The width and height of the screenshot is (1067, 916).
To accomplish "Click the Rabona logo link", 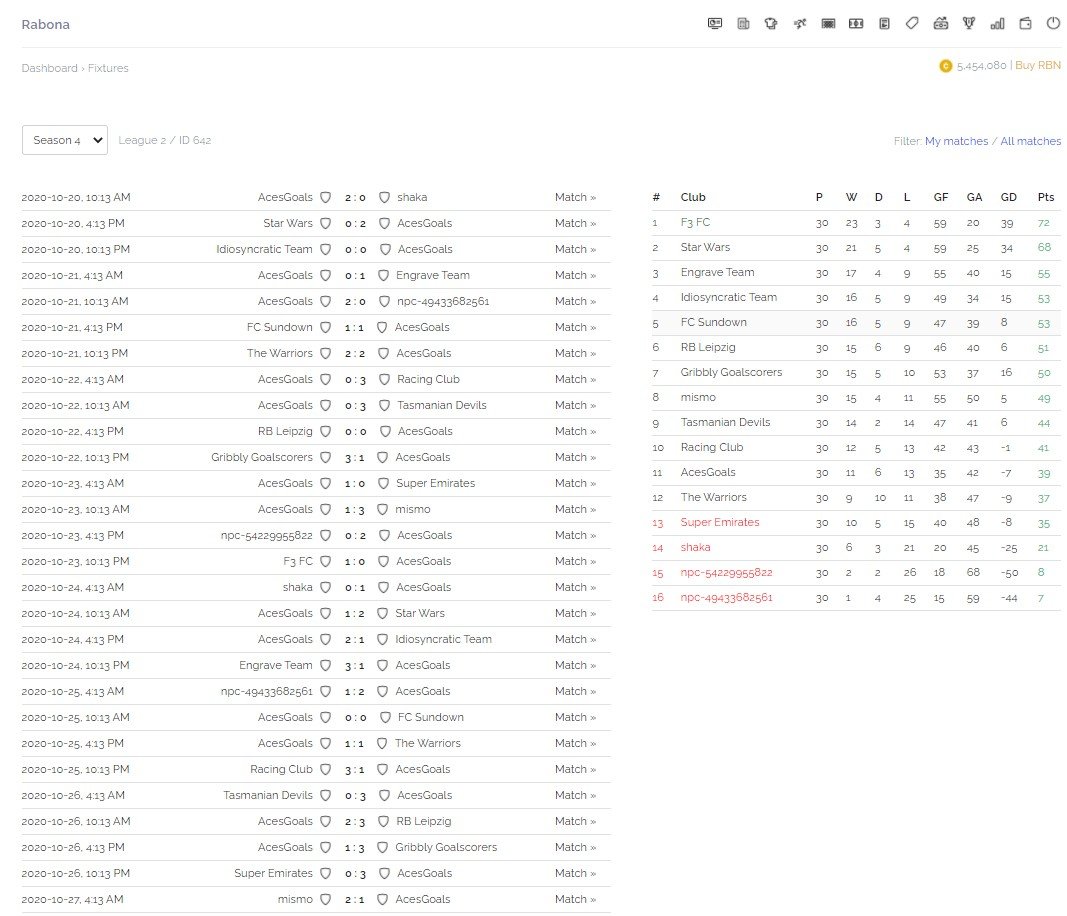I will point(46,24).
